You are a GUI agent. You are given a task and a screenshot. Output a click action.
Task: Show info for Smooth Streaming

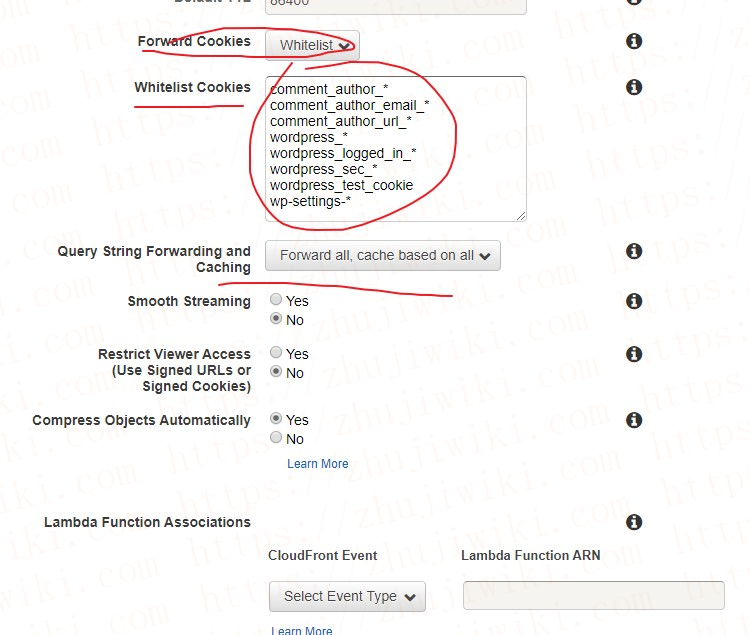[634, 301]
